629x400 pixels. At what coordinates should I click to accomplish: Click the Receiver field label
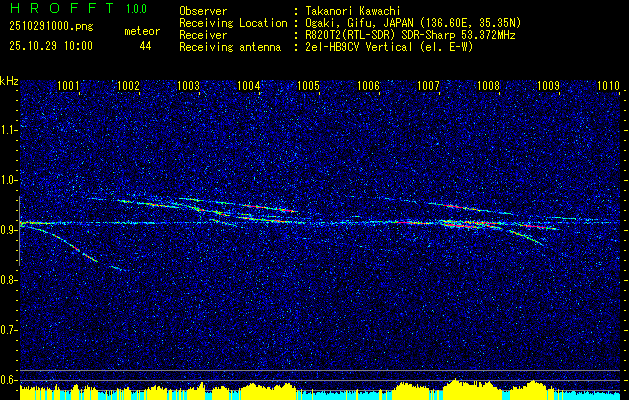click(x=203, y=35)
